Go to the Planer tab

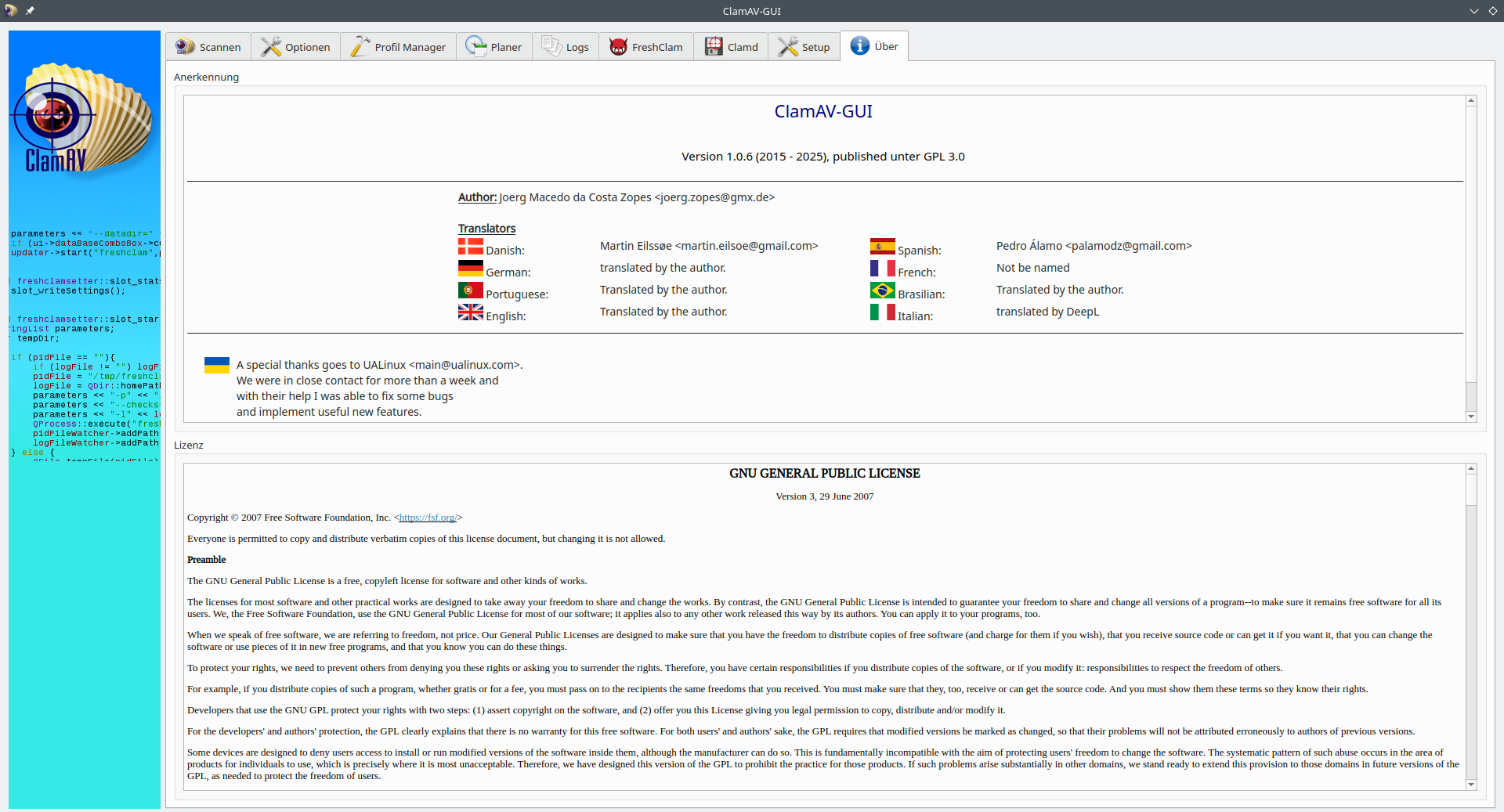(493, 47)
